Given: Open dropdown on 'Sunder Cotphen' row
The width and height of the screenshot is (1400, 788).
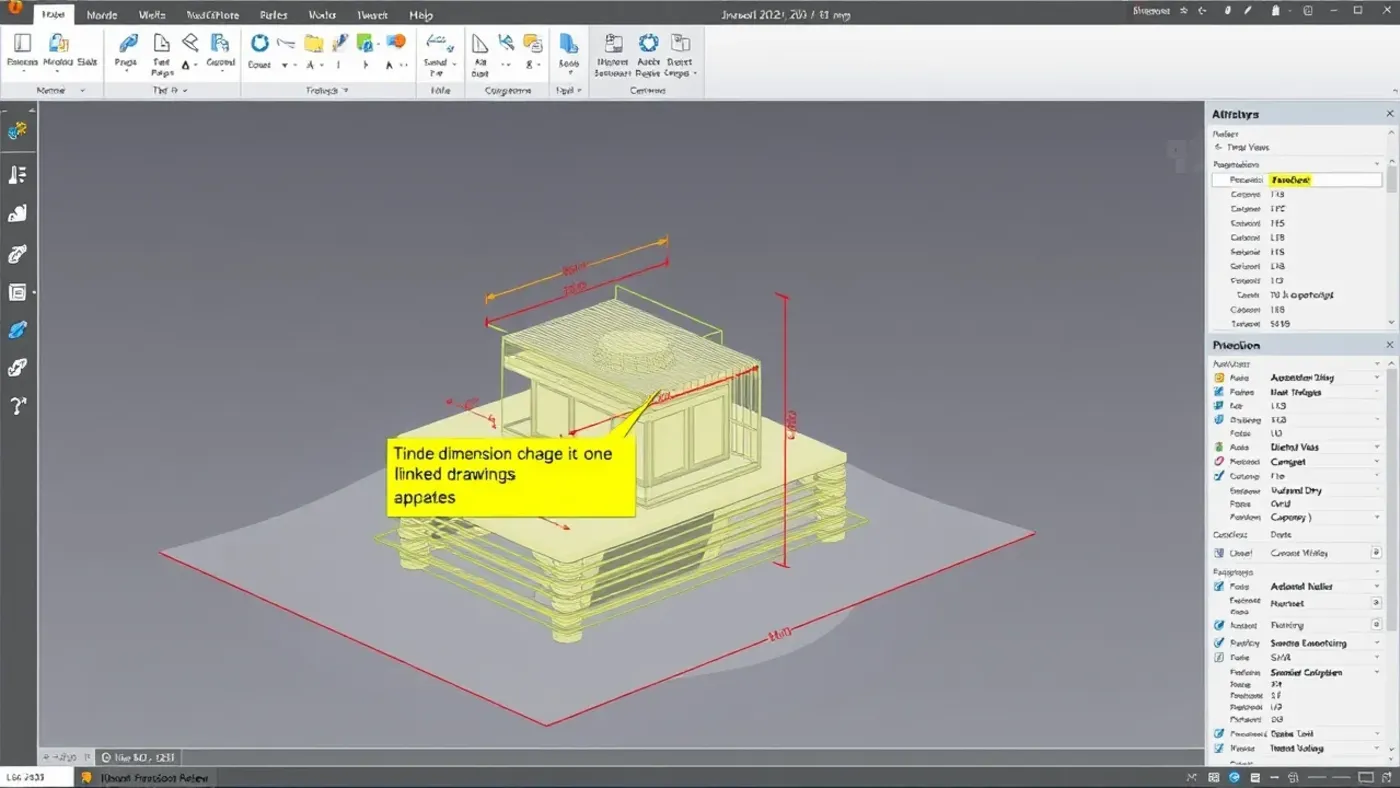Looking at the screenshot, I should [x=1377, y=673].
